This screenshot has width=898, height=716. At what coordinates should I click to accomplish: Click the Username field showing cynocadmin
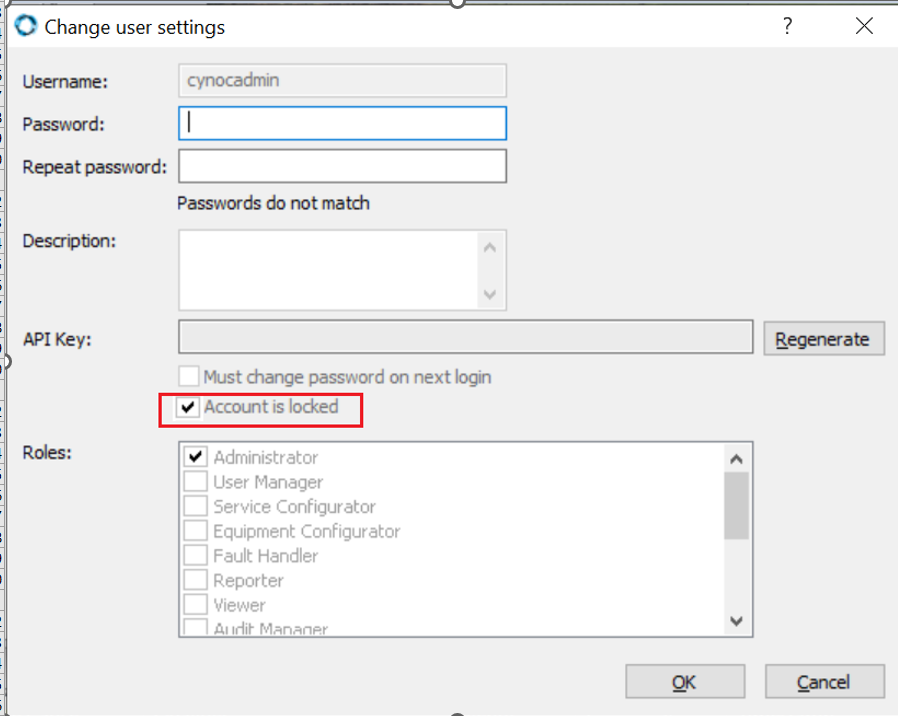coord(342,80)
